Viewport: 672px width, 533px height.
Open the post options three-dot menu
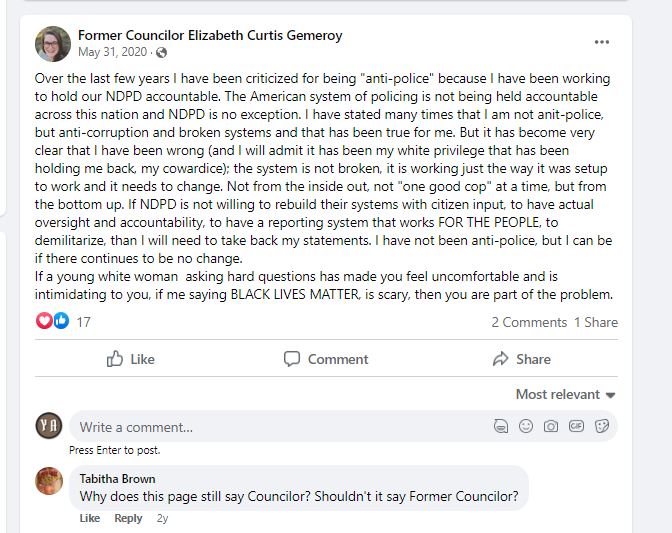click(602, 42)
